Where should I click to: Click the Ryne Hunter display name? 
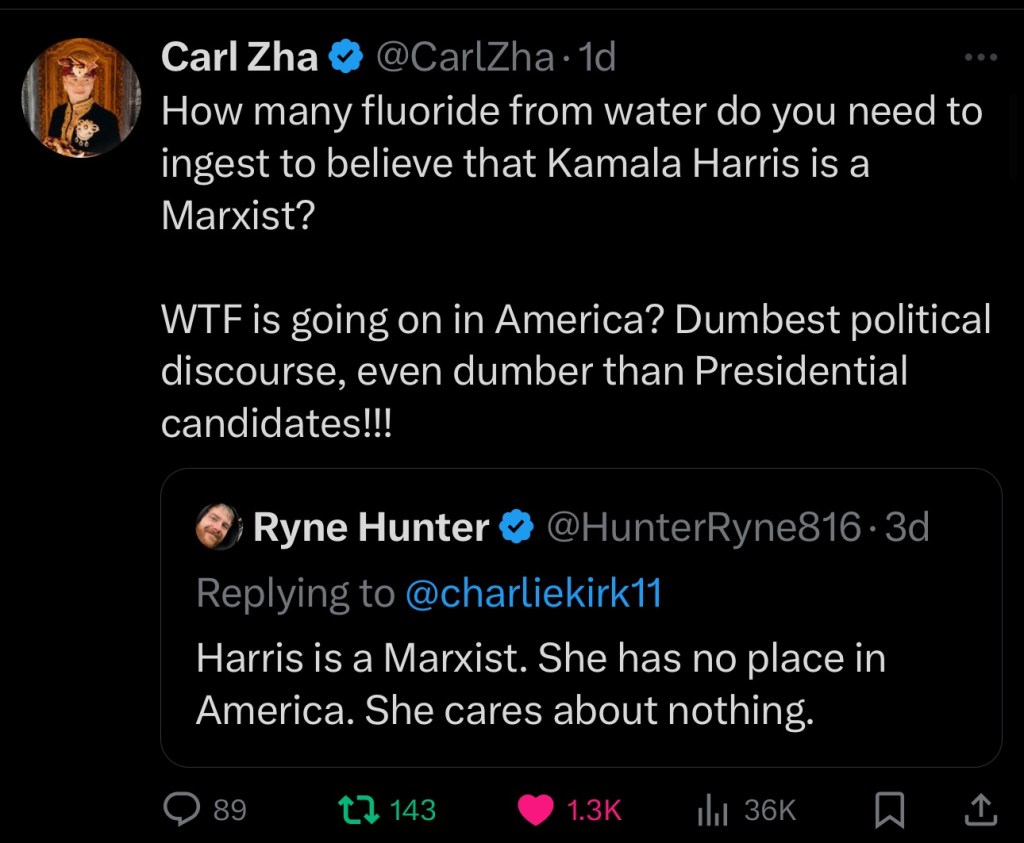coord(371,527)
